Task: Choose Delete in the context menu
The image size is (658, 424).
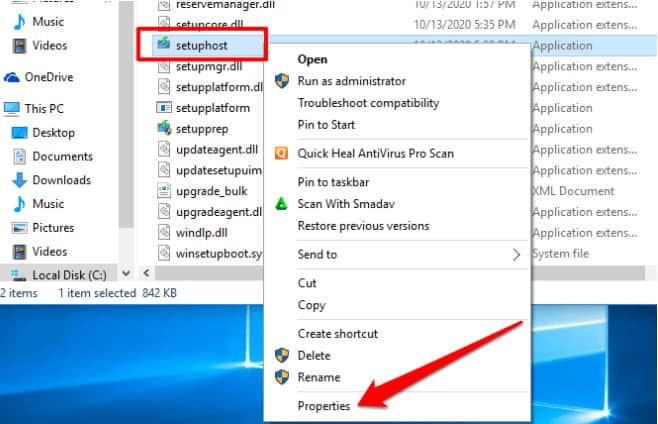Action: [x=314, y=356]
